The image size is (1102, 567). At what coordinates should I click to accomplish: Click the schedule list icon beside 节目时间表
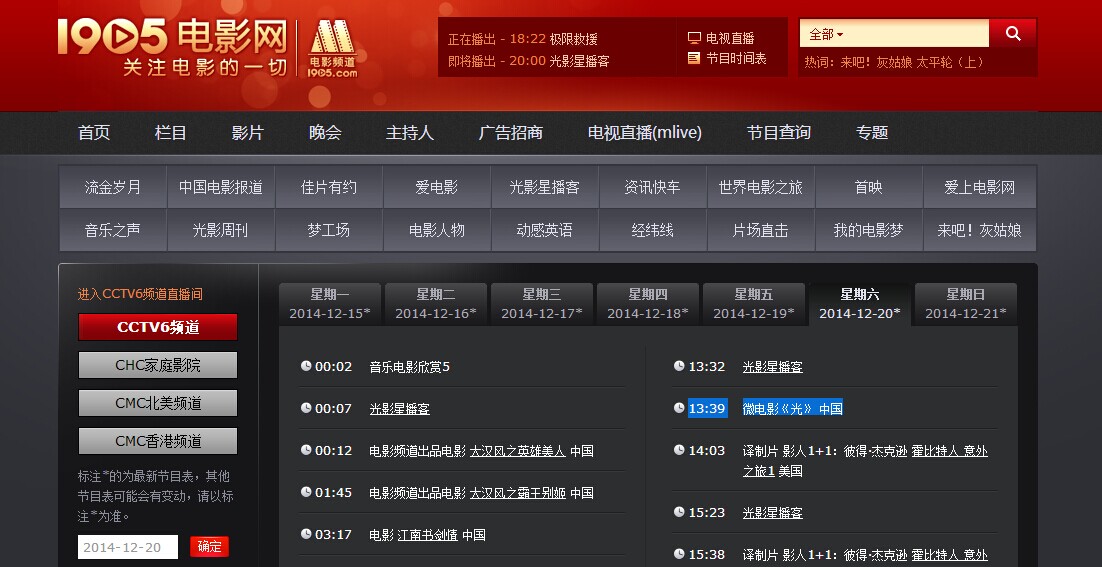click(x=694, y=58)
